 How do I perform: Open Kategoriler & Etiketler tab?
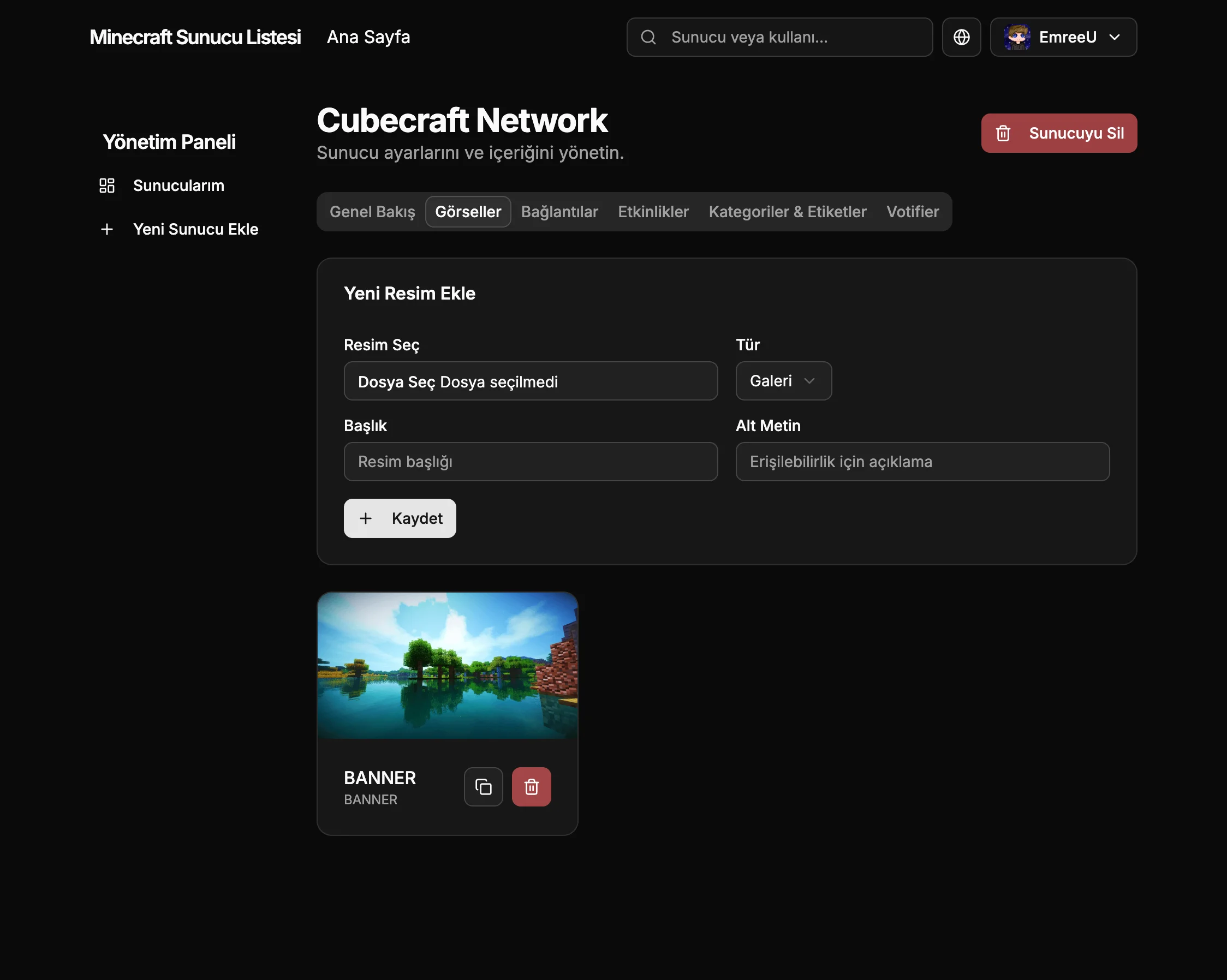point(788,212)
